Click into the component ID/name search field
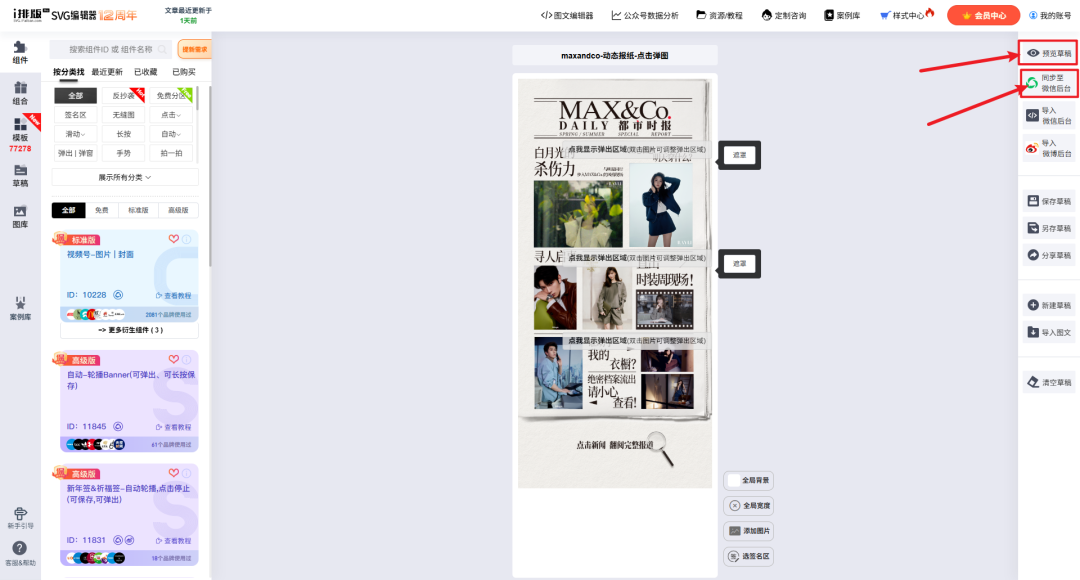1080x580 pixels. click(x=110, y=50)
